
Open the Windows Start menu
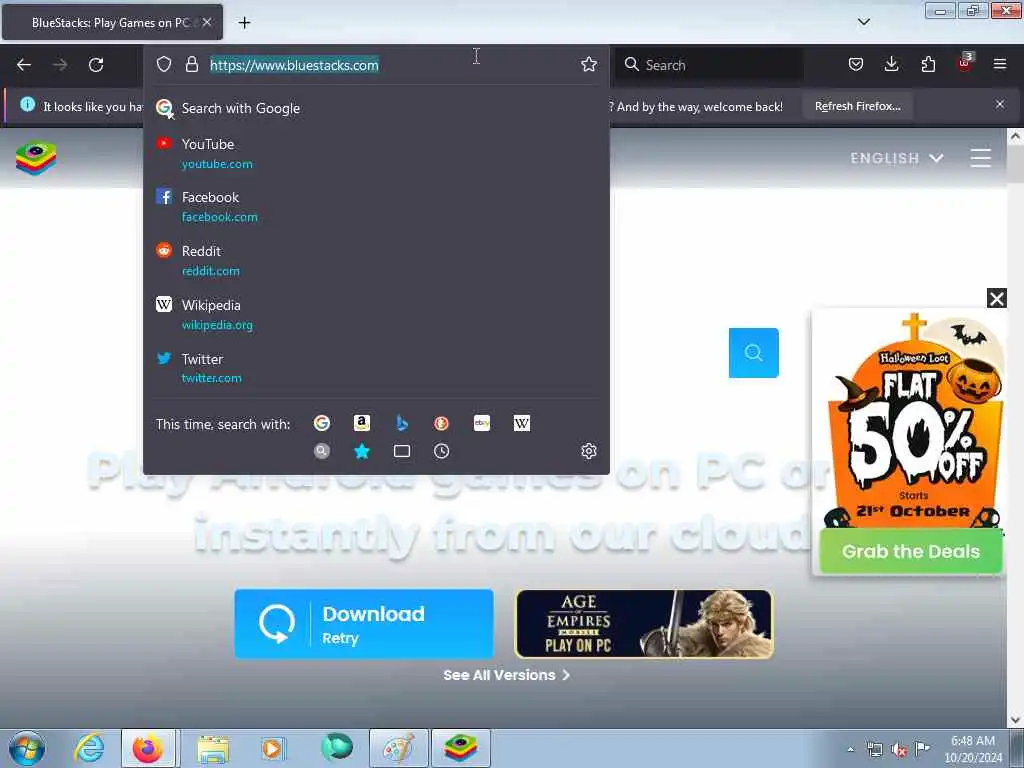27,748
